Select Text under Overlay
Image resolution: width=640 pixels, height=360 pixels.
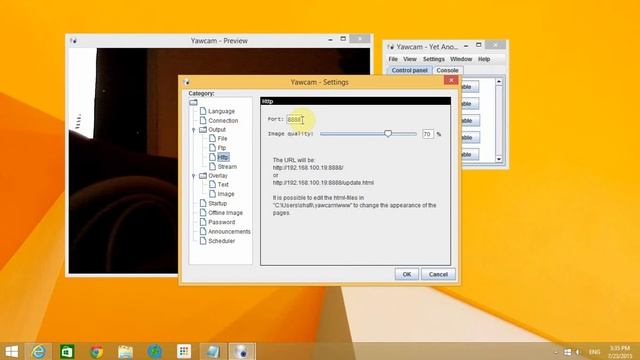click(223, 184)
